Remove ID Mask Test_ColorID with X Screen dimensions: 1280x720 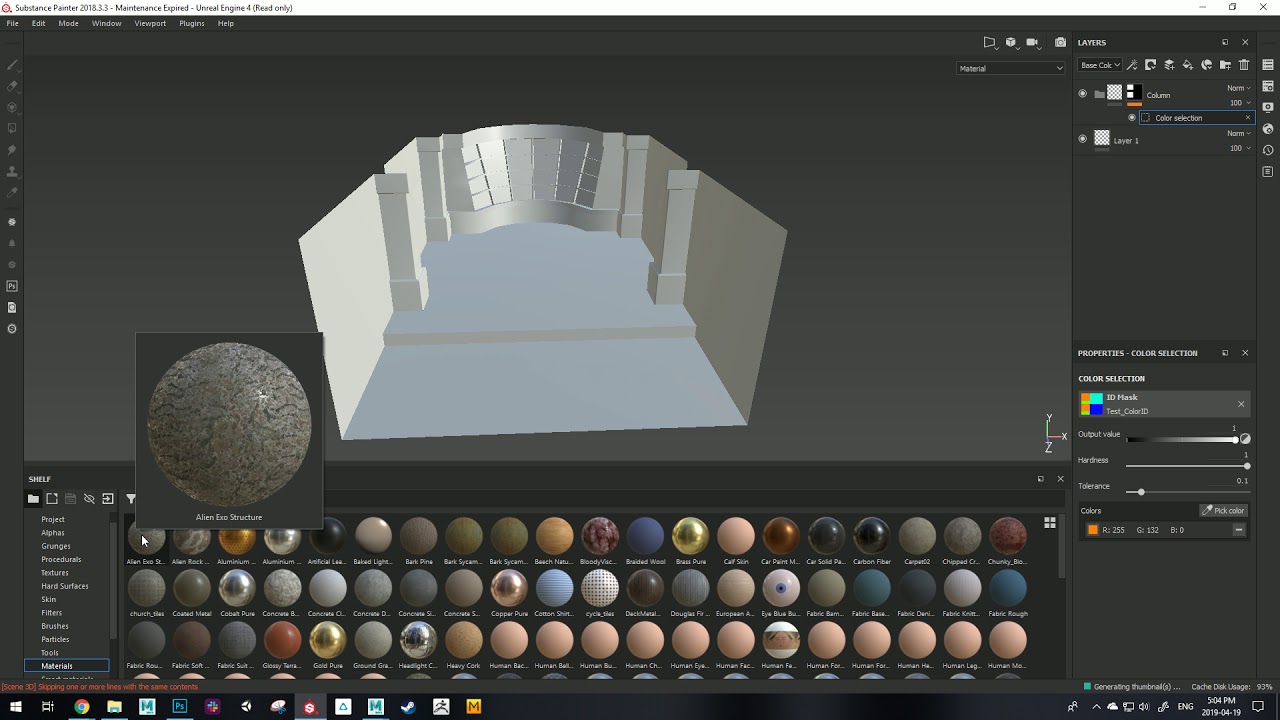pyautogui.click(x=1241, y=404)
